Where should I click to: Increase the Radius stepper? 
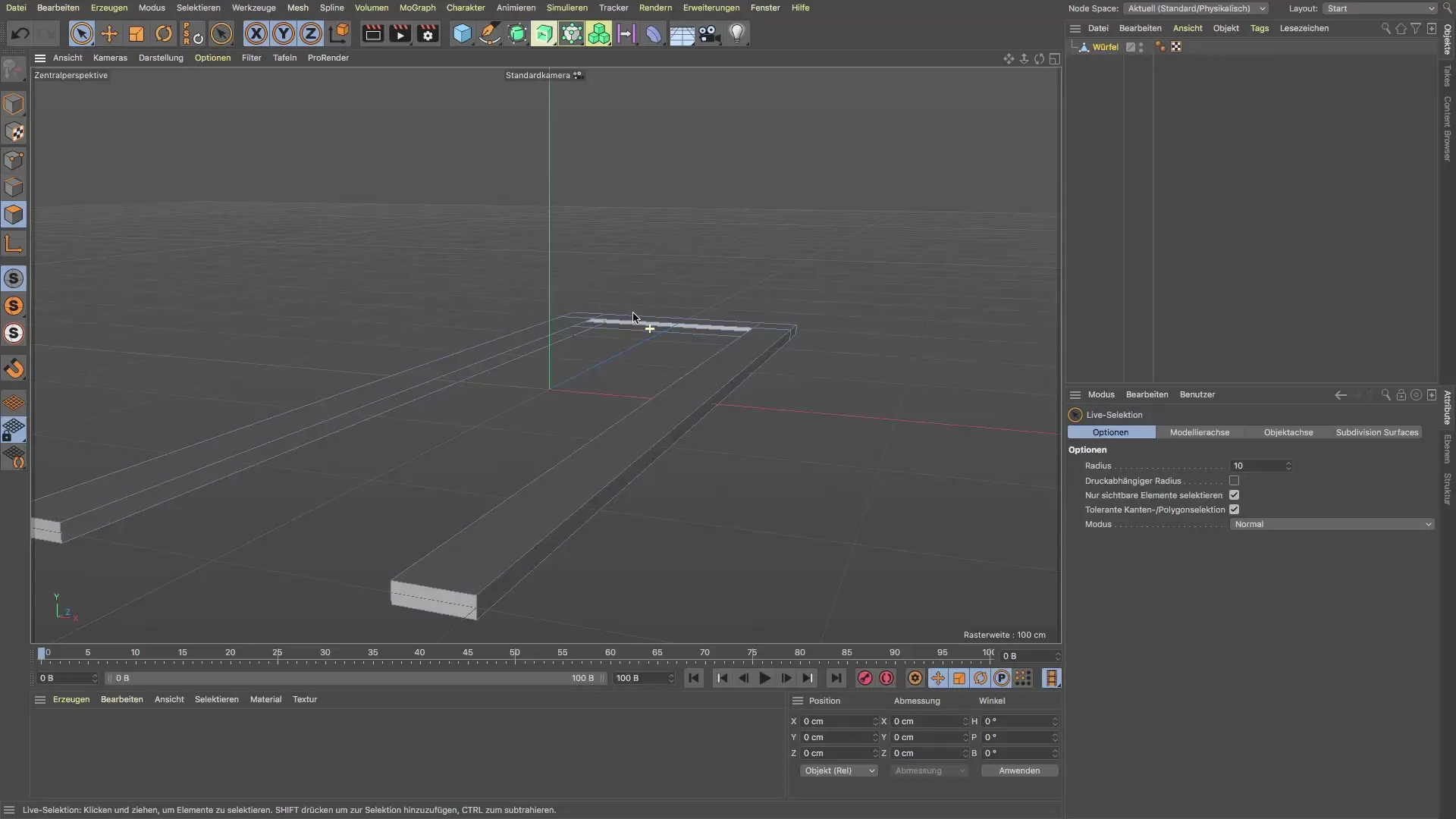tap(1288, 463)
